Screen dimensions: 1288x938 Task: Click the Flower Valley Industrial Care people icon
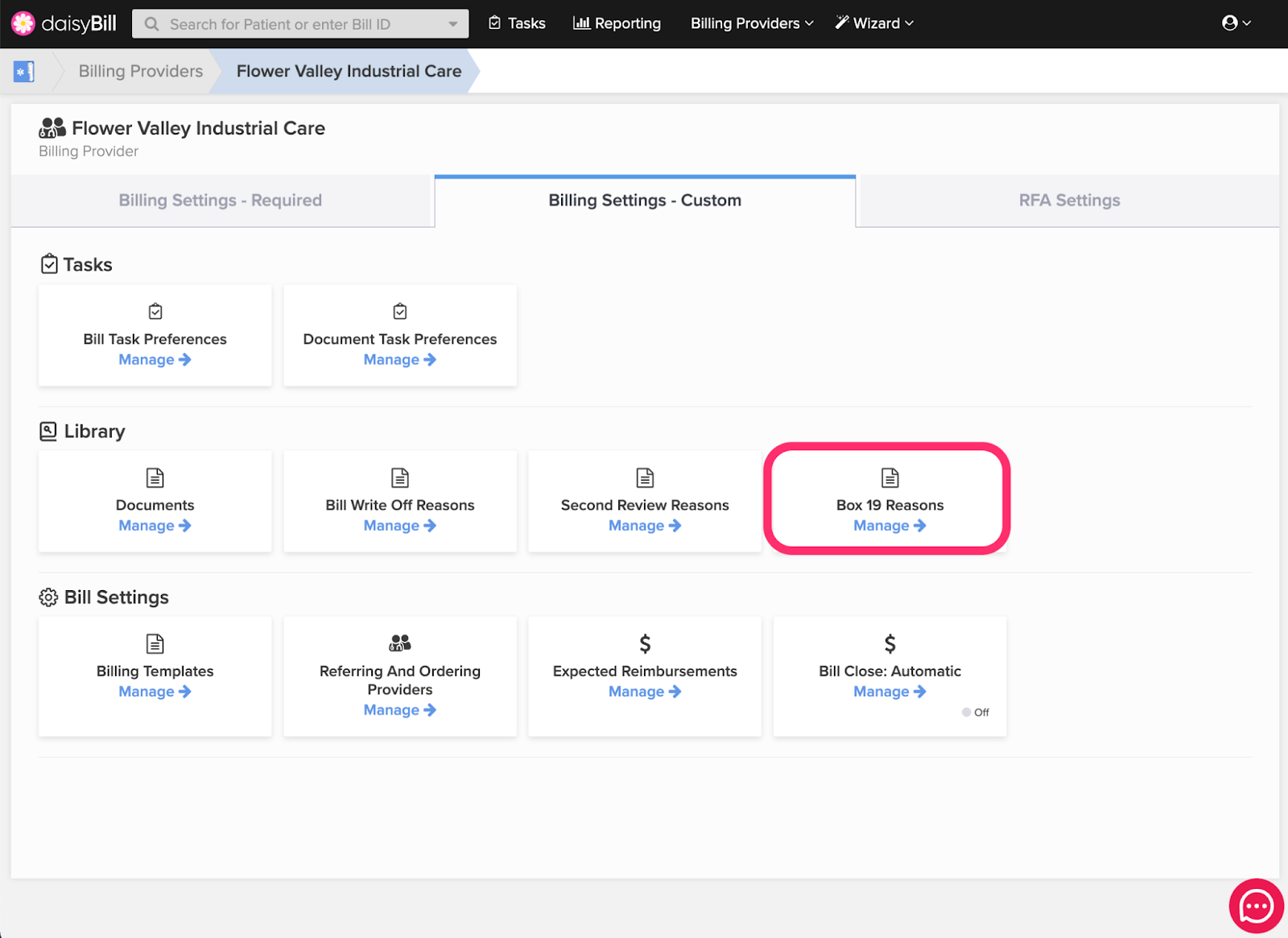coord(52,128)
